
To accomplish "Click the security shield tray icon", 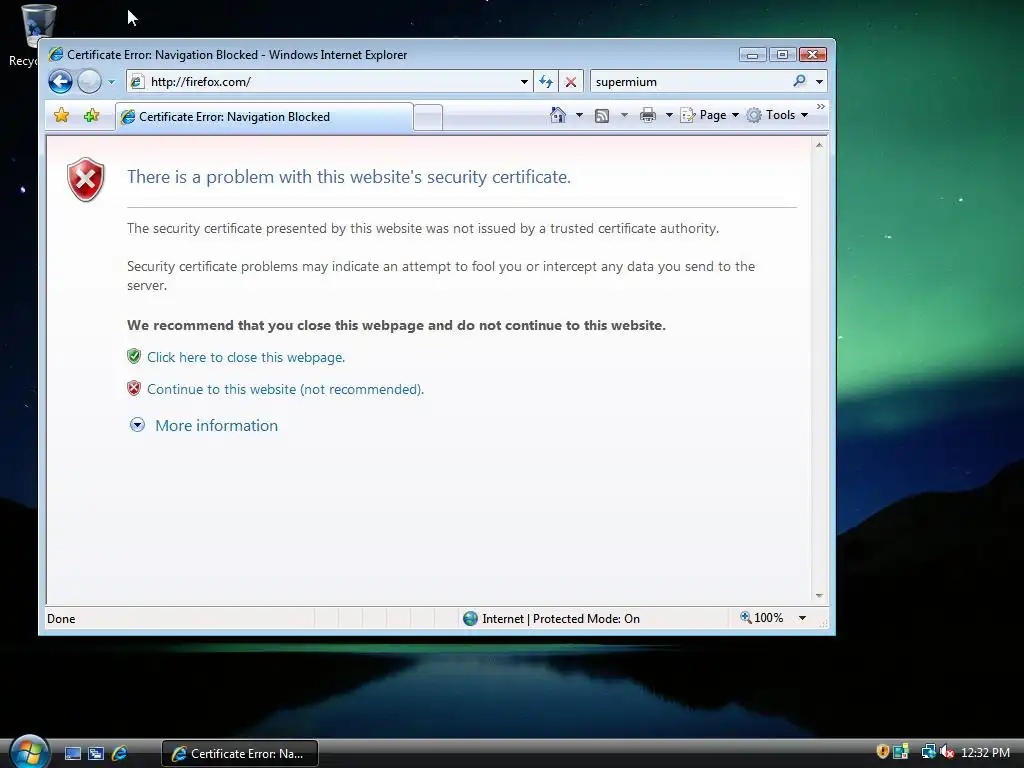I will pos(882,752).
